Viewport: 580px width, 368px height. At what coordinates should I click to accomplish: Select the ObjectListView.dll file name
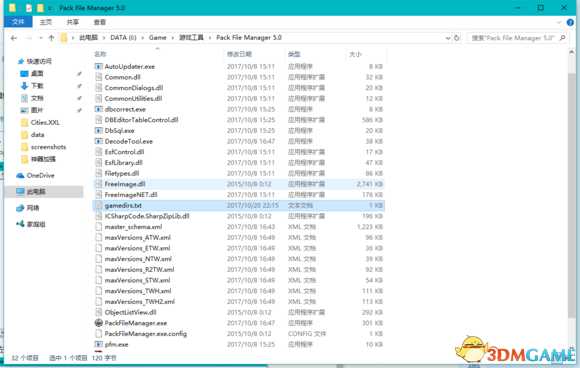click(130, 313)
